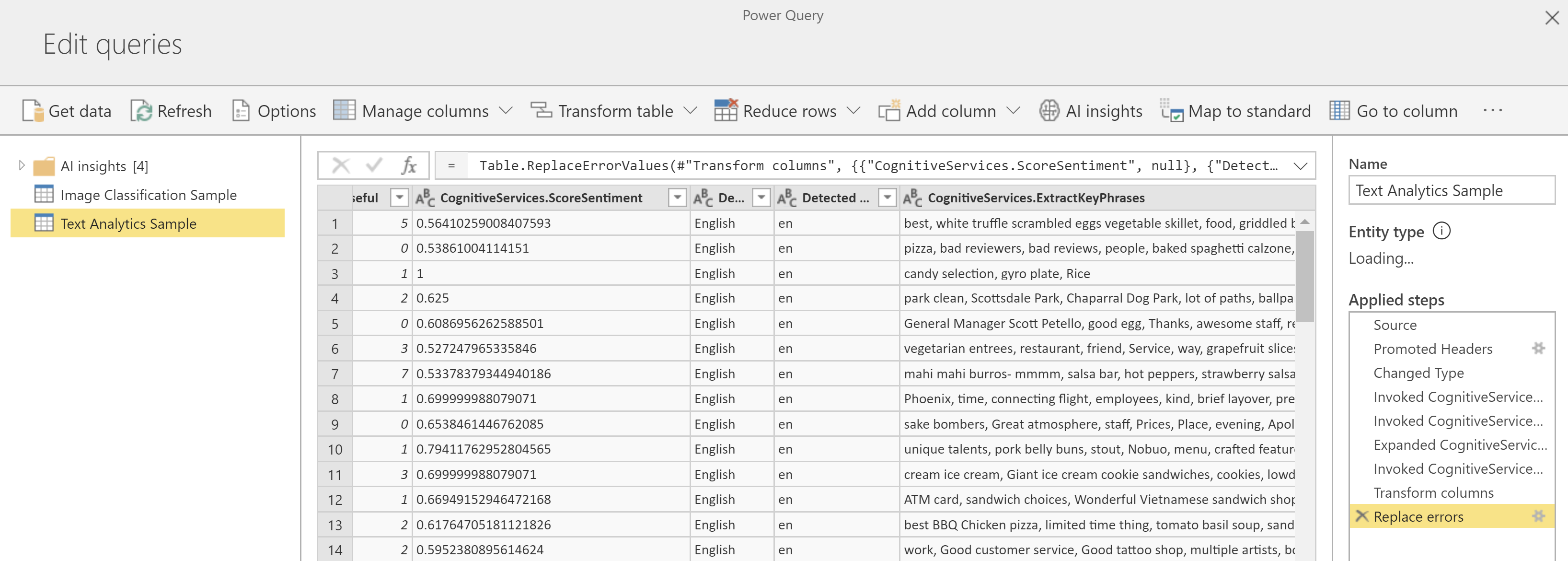Click the Get data button label
Viewport: 1568px width, 561px height.
(x=80, y=111)
